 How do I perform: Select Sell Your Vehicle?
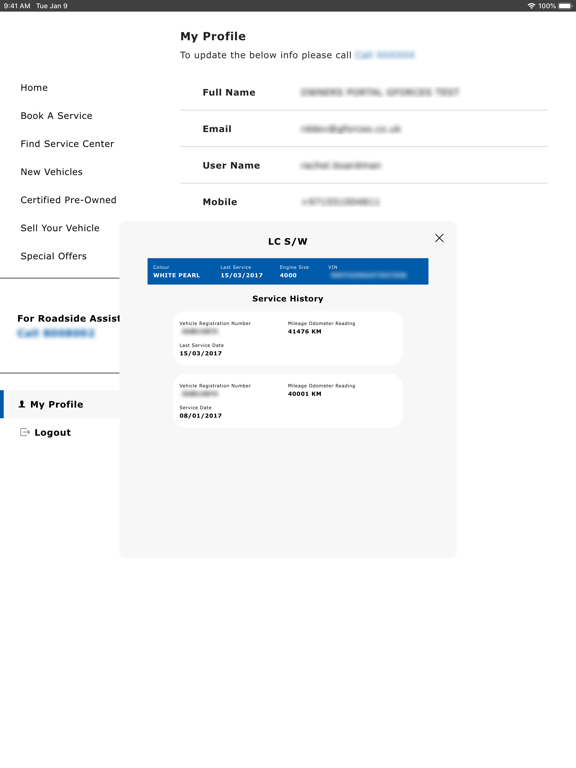(x=60, y=228)
